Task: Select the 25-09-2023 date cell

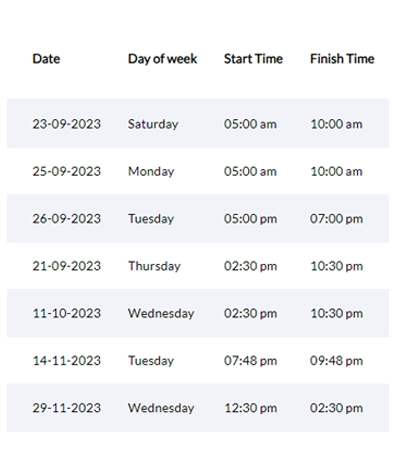Action: 67,171
